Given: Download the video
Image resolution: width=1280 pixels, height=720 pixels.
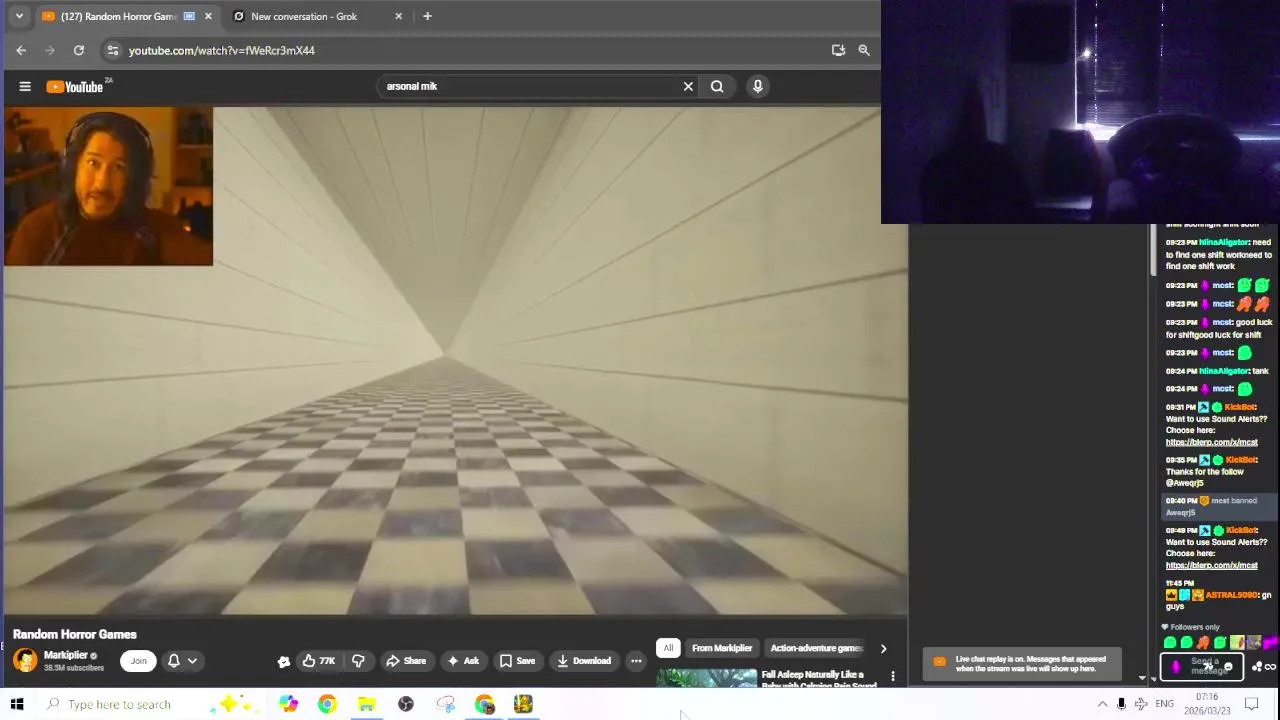Looking at the screenshot, I should click(584, 660).
